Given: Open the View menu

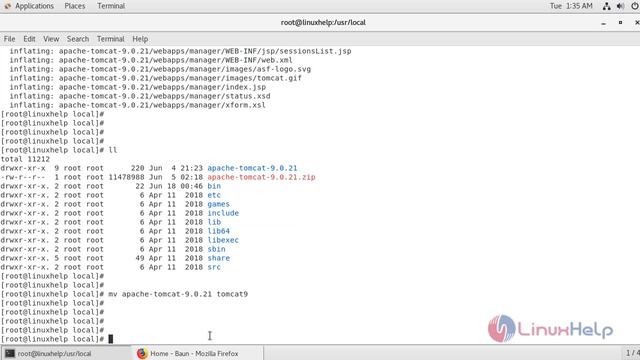Looking at the screenshot, I should [x=51, y=39].
